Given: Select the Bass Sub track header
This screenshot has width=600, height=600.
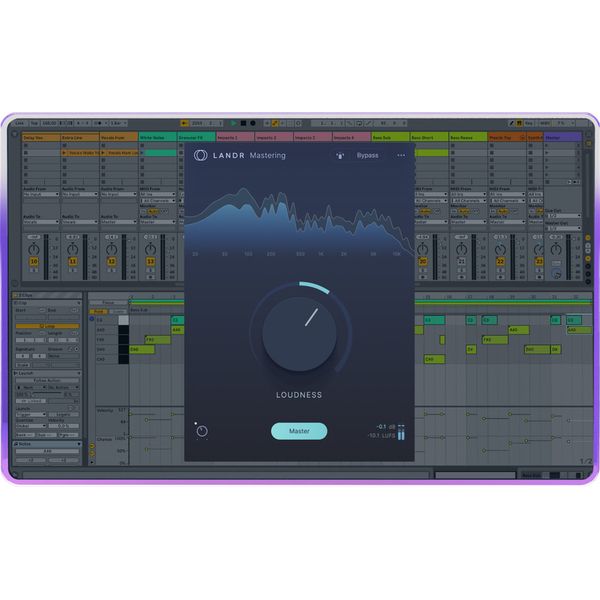Looking at the screenshot, I should coord(391,137).
